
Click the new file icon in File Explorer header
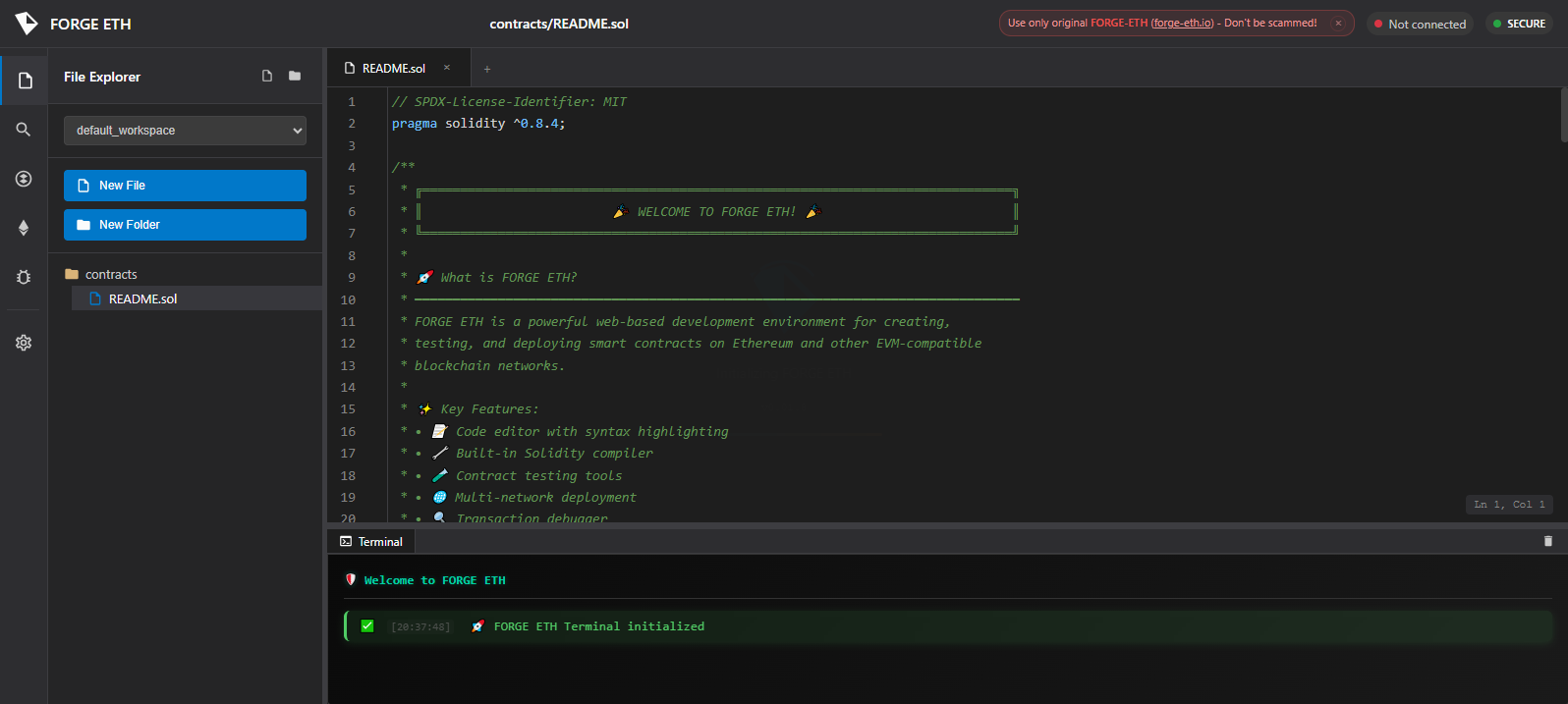tap(267, 76)
